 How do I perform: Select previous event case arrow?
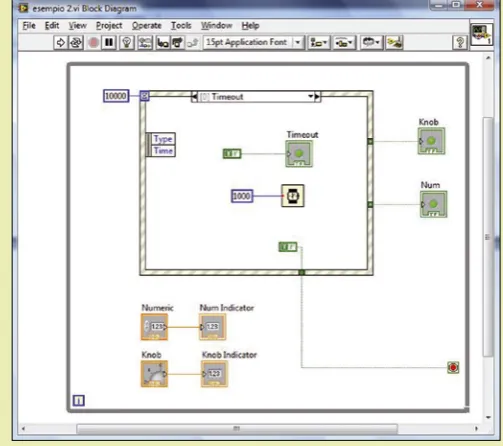pyautogui.click(x=194, y=97)
